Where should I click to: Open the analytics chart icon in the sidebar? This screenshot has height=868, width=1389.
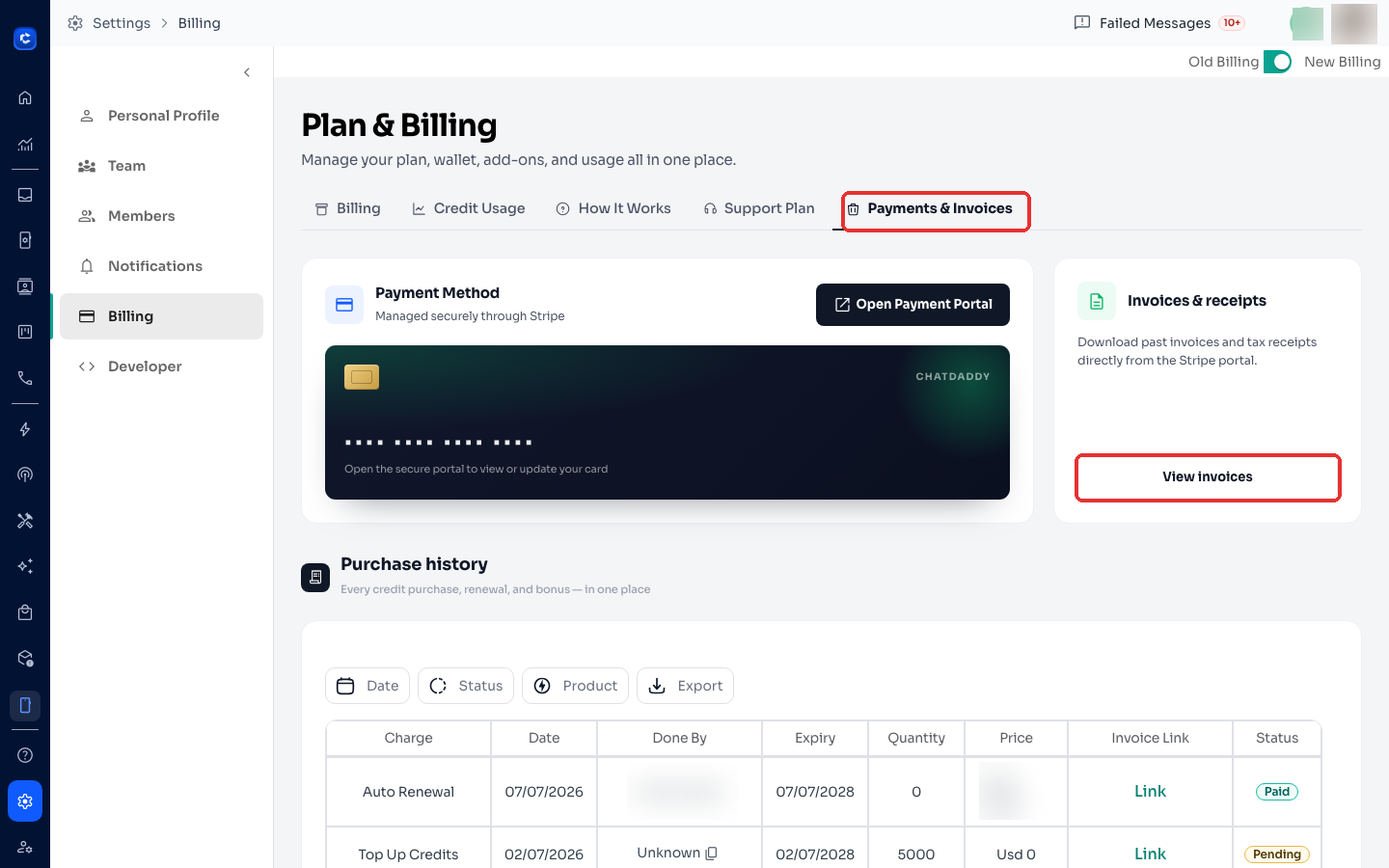click(25, 145)
